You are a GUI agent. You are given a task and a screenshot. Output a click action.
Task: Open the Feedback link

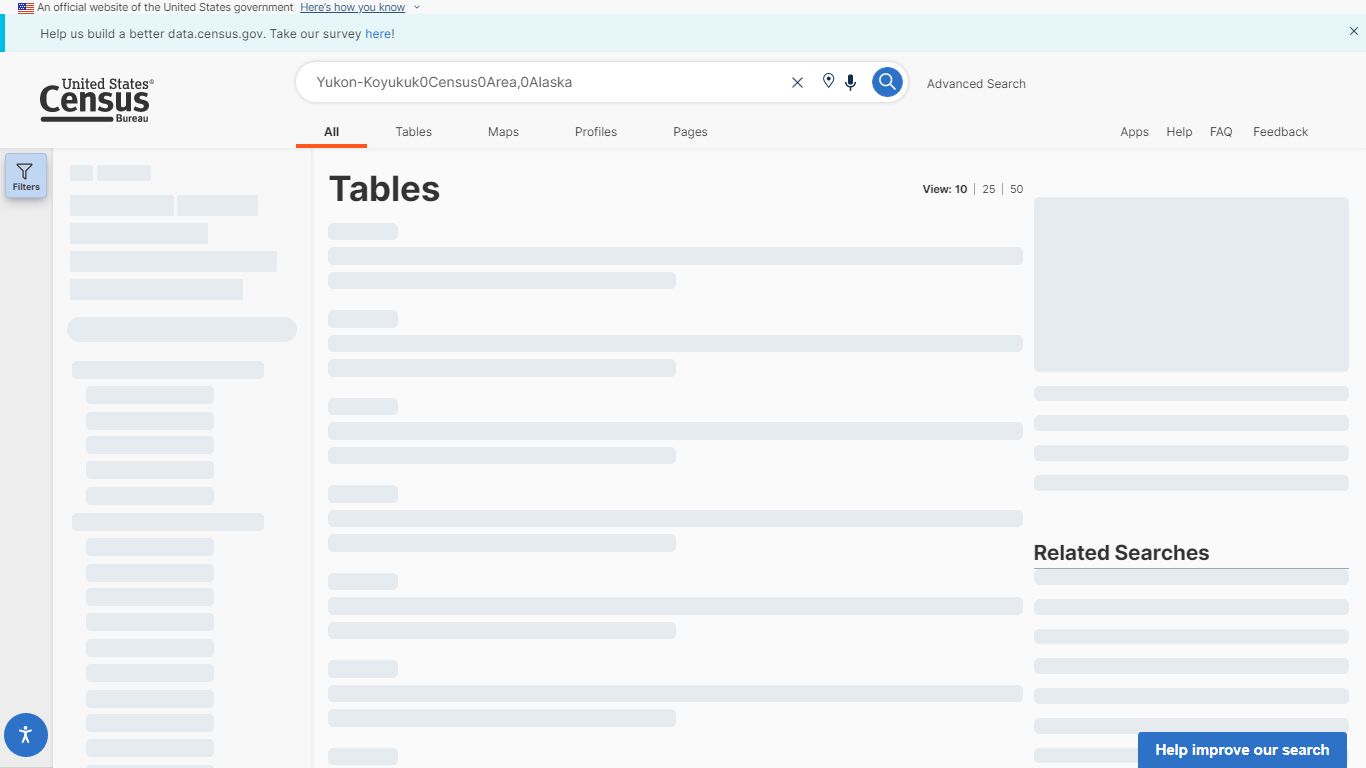pos(1280,132)
